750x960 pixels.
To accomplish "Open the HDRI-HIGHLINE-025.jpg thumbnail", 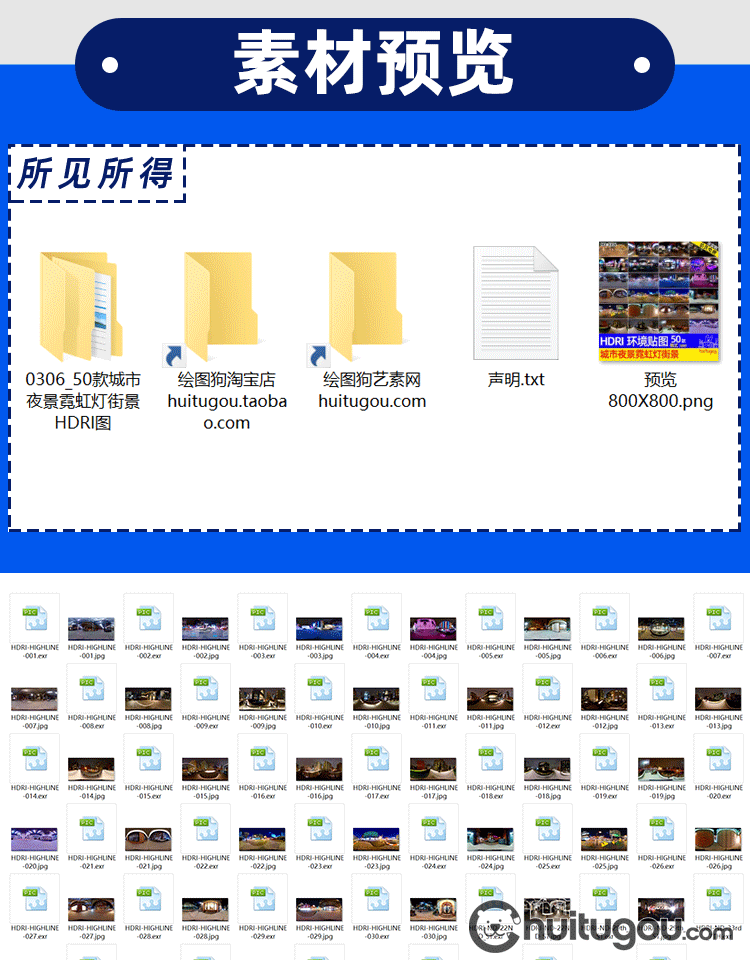I will (x=604, y=839).
